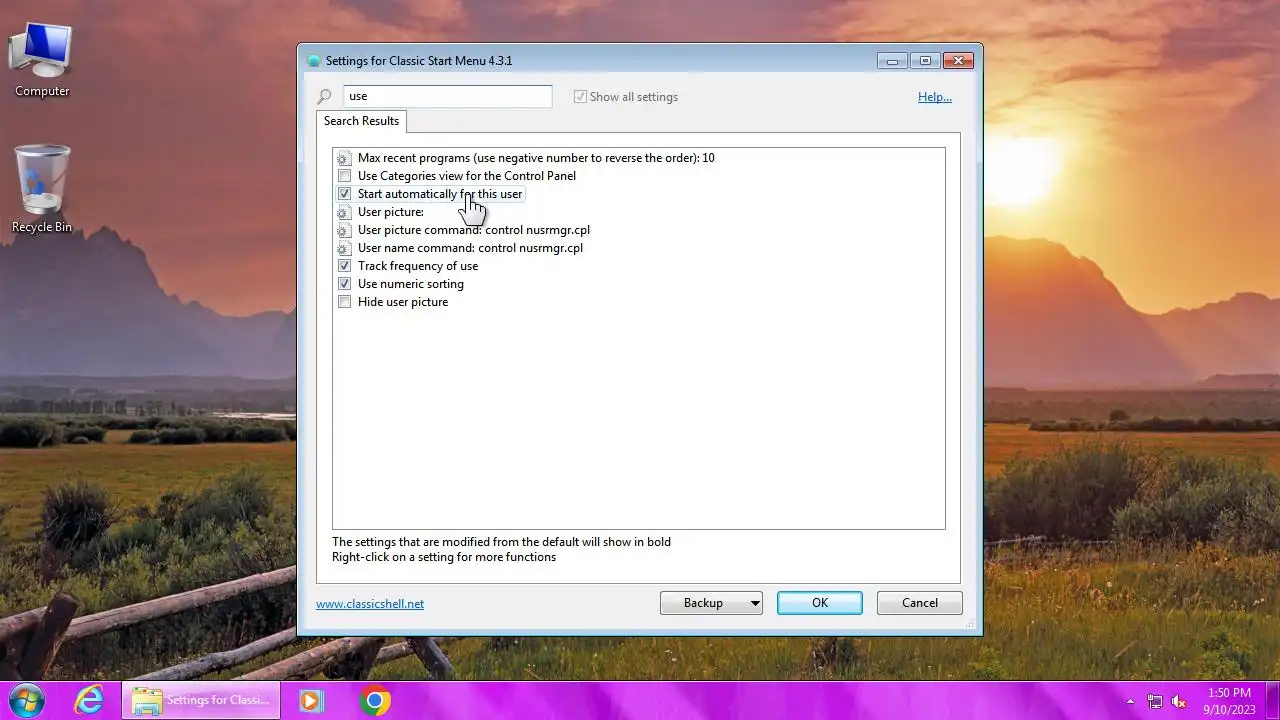The width and height of the screenshot is (1280, 720).
Task: Open Windows Media Player from the taskbar
Action: point(310,701)
